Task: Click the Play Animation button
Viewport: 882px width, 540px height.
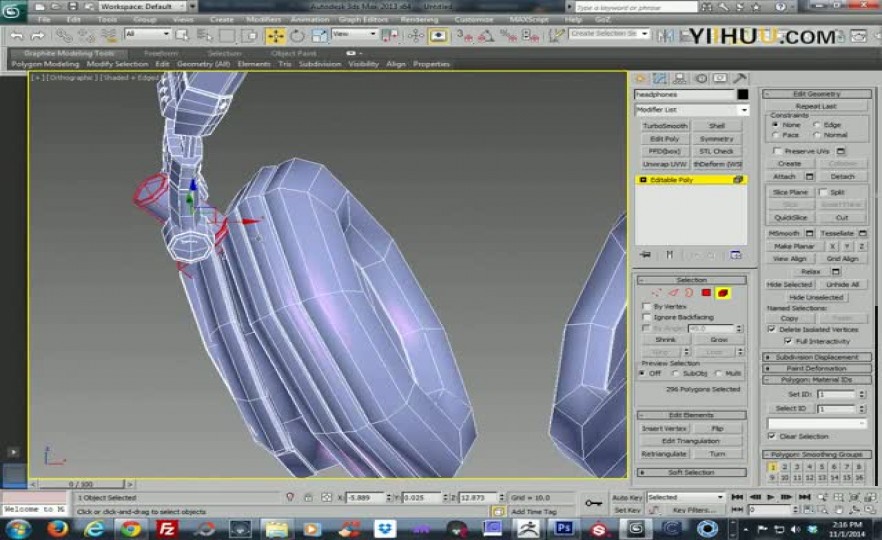Action: click(x=771, y=497)
